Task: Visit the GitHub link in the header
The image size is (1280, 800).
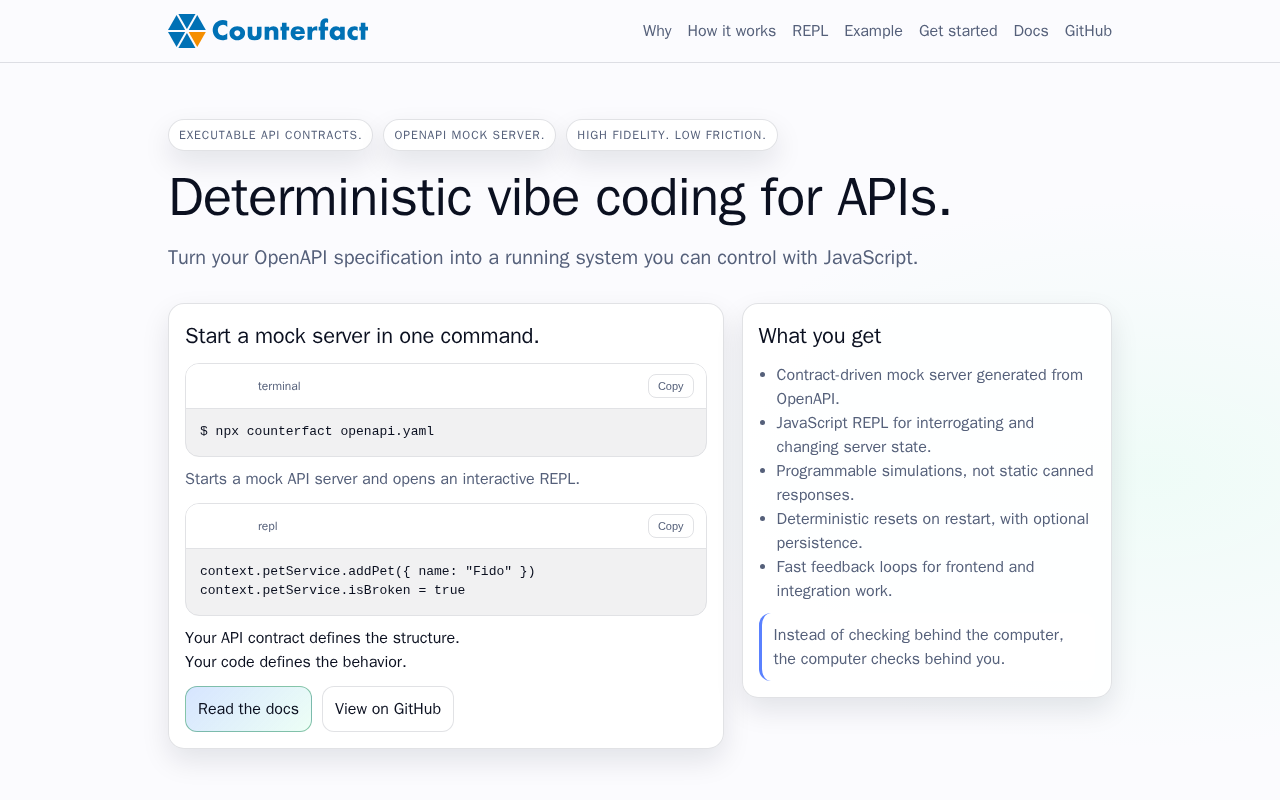Action: coord(1088,31)
